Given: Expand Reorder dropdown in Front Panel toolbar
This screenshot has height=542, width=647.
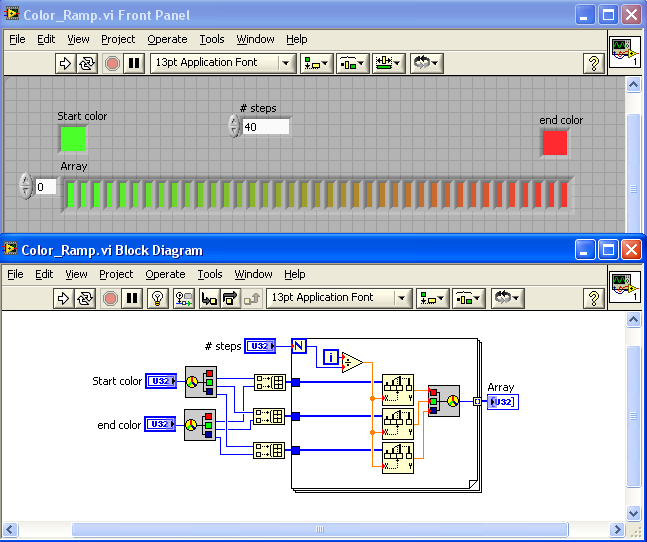Looking at the screenshot, I should (425, 63).
